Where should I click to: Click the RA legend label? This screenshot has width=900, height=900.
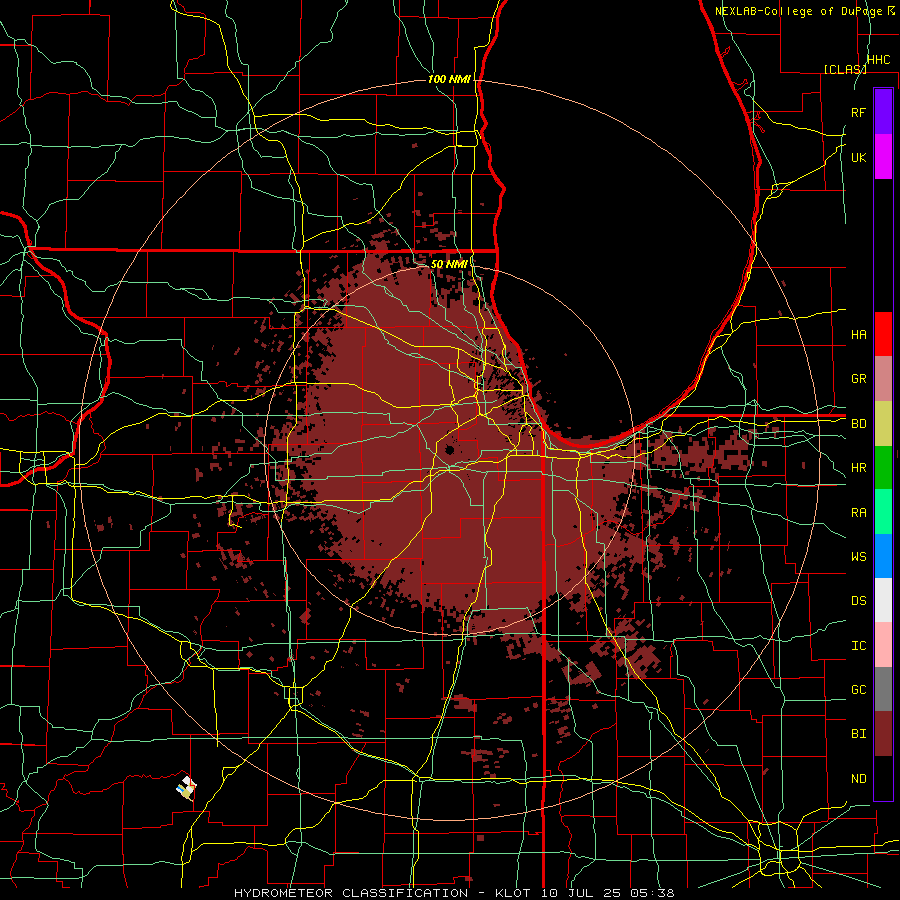coord(859,513)
